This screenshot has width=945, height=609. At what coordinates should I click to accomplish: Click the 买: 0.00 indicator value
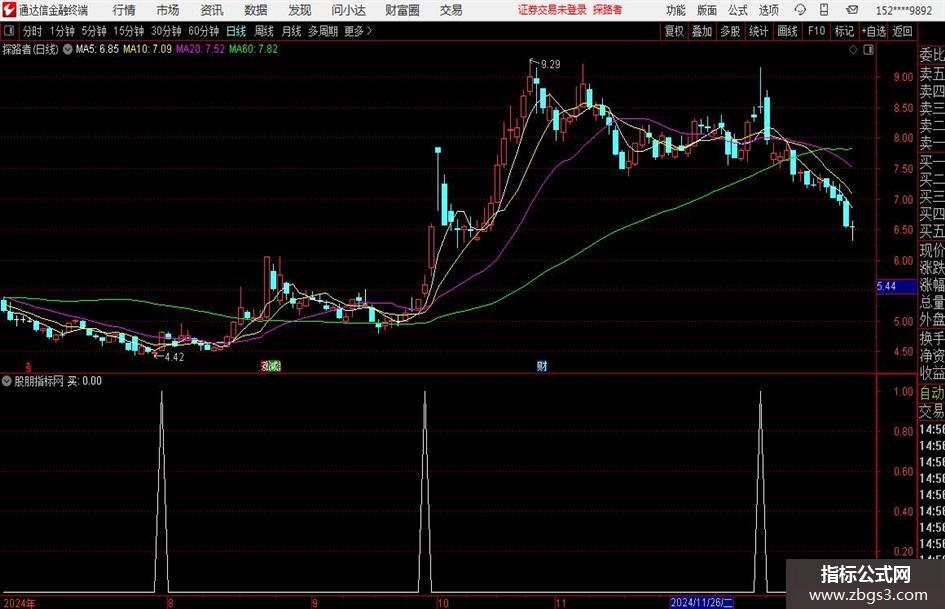(84, 381)
